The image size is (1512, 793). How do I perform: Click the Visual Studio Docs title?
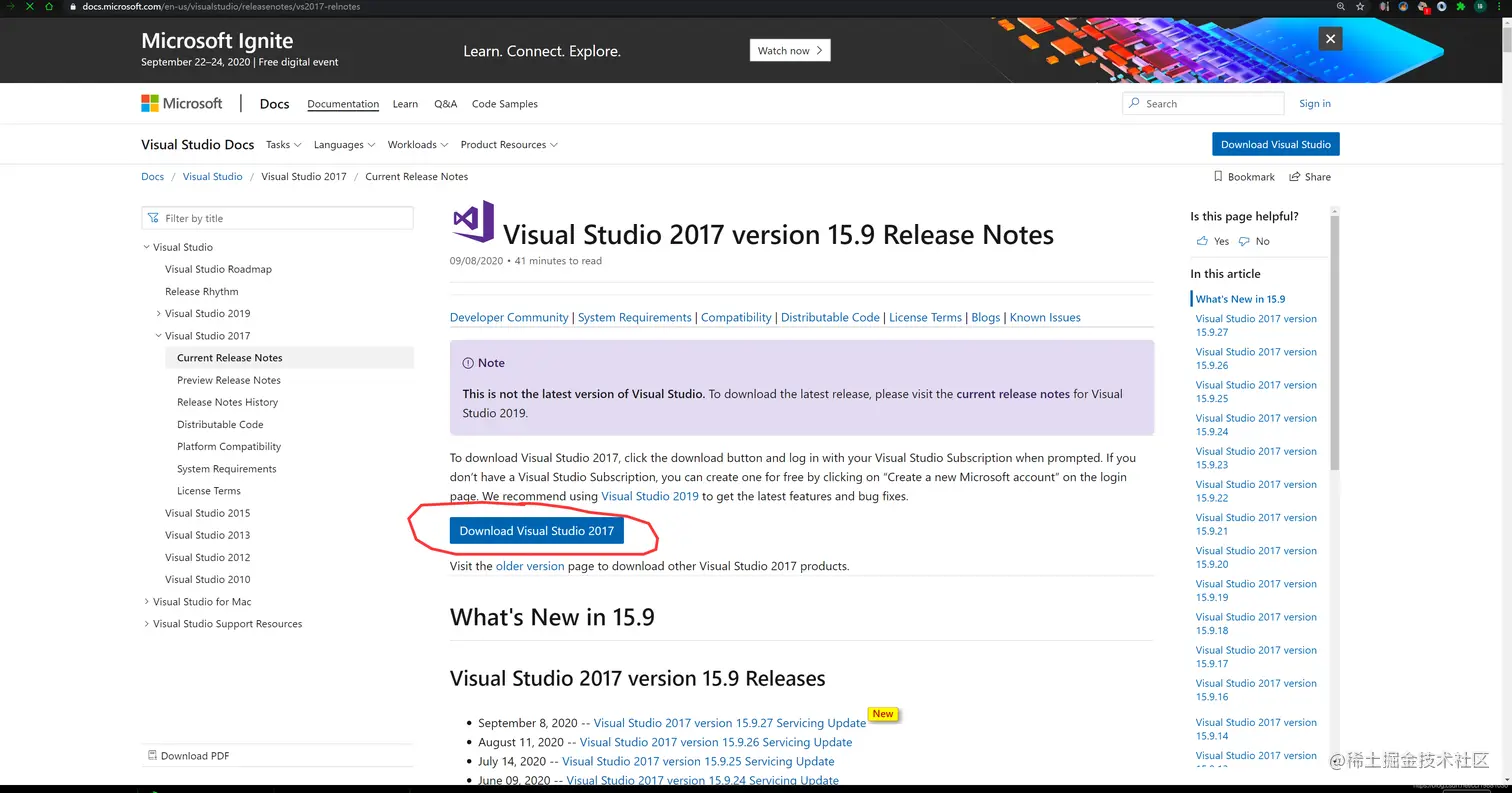tap(198, 144)
